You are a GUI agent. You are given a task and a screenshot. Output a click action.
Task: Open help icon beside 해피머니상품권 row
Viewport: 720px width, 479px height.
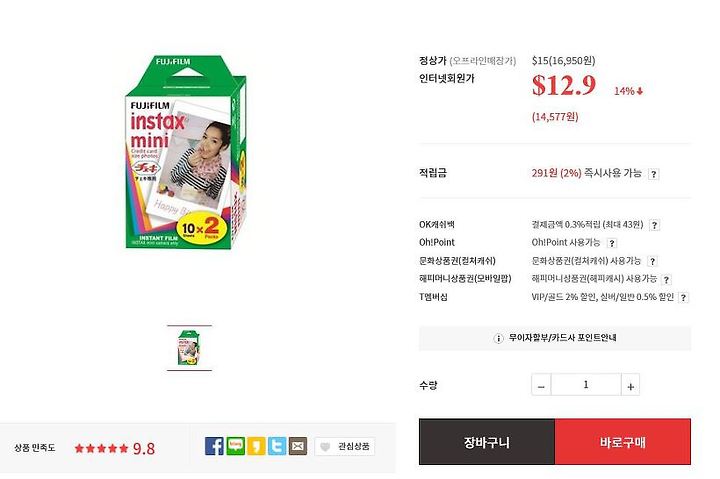coord(666,279)
